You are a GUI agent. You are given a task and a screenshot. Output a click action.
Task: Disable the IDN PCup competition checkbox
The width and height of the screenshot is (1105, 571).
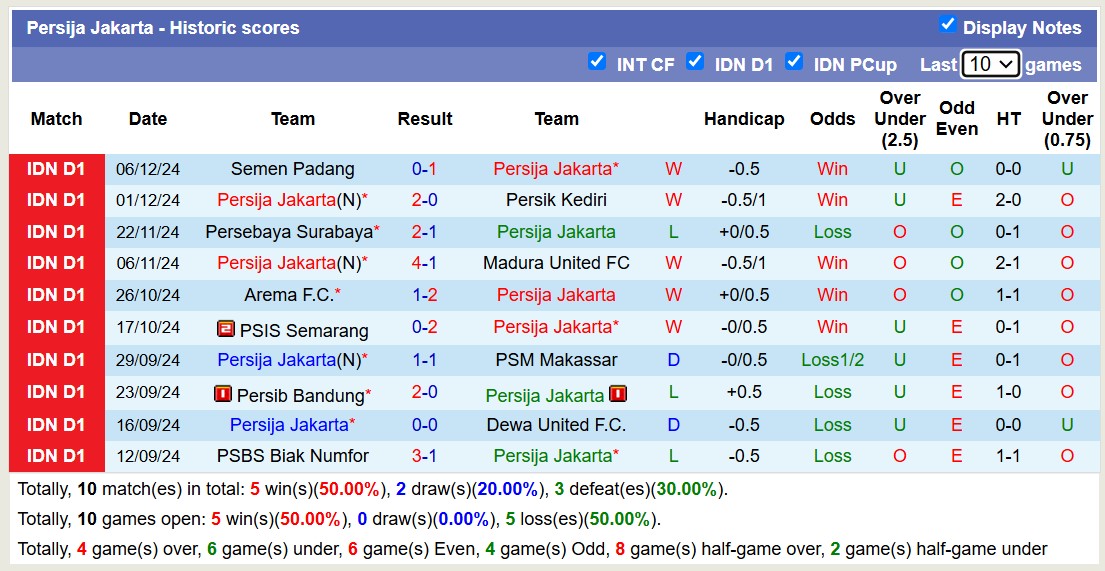coord(794,61)
